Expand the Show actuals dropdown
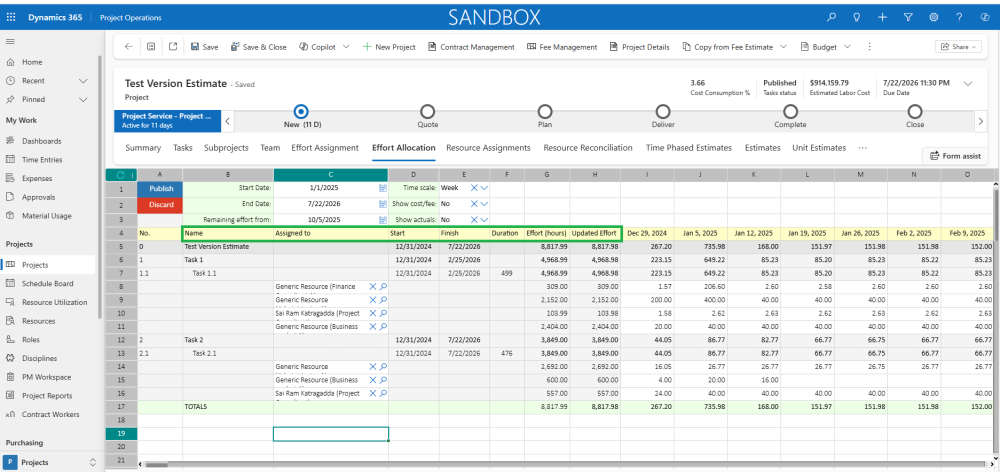This screenshot has width=1000, height=472. pyautogui.click(x=485, y=218)
